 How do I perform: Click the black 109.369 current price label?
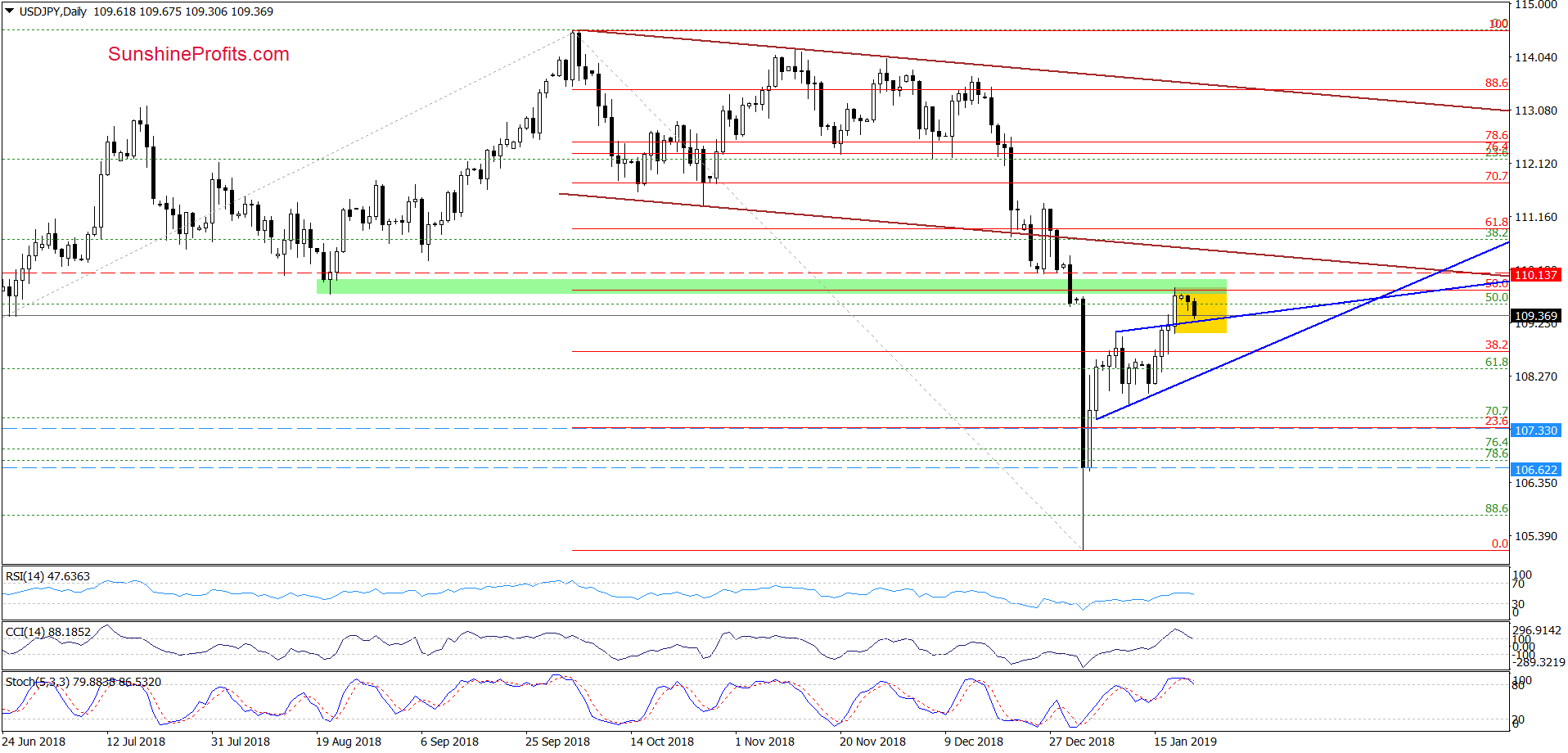pyautogui.click(x=1536, y=316)
